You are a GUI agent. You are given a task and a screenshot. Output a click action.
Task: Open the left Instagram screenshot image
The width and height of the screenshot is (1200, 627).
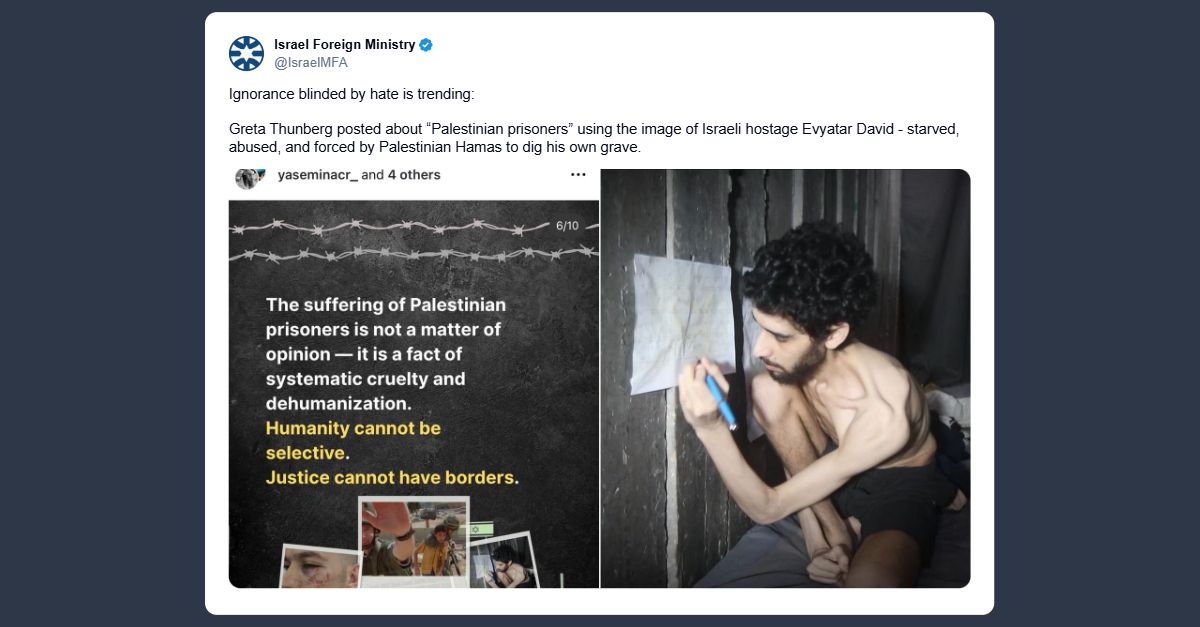414,378
